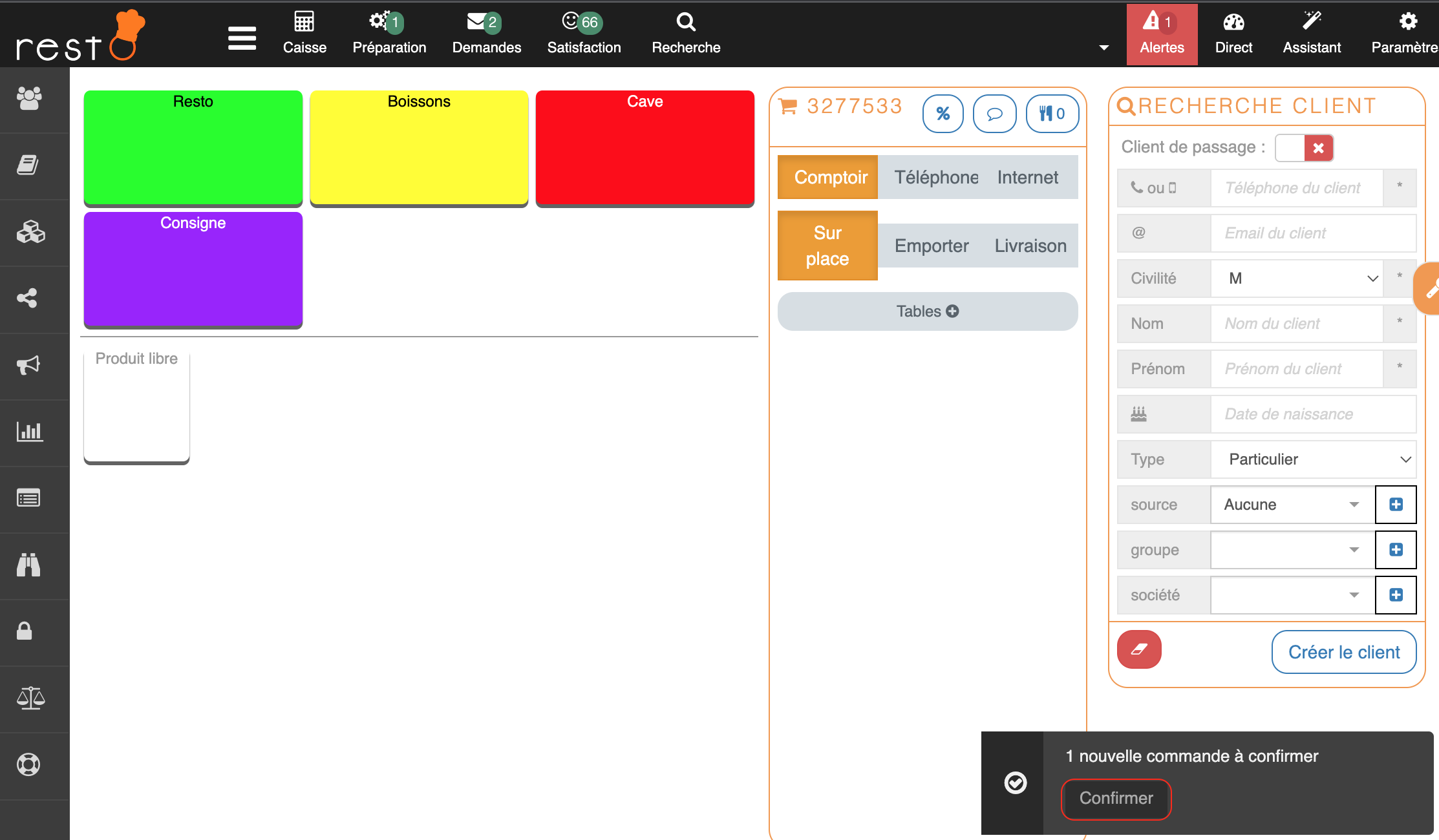Open the customers icon in sidebar
Image resolution: width=1439 pixels, height=840 pixels.
[29, 98]
